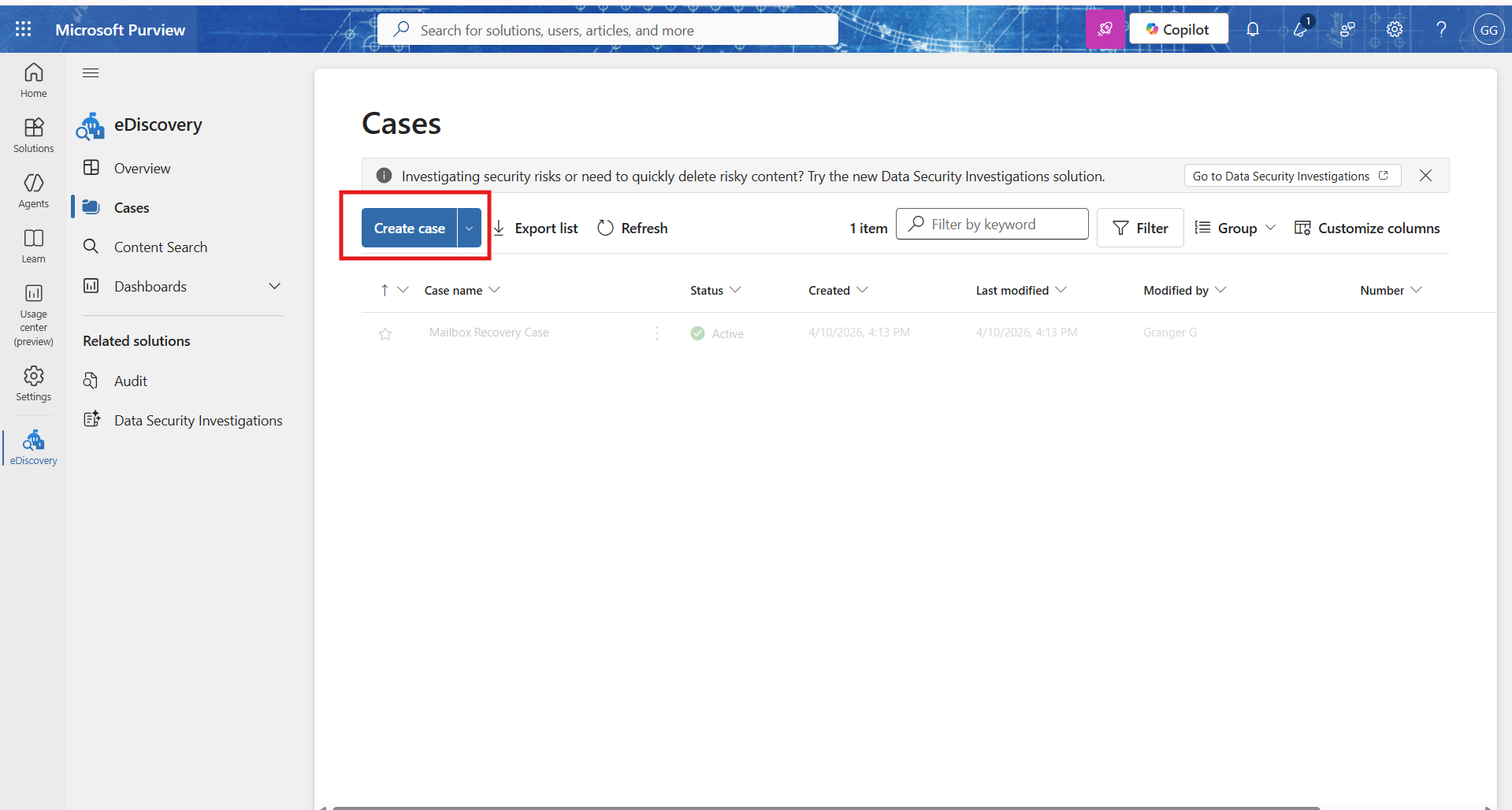This screenshot has width=1512, height=810.
Task: Dismiss the Data Security Investigations banner
Action: (1425, 176)
